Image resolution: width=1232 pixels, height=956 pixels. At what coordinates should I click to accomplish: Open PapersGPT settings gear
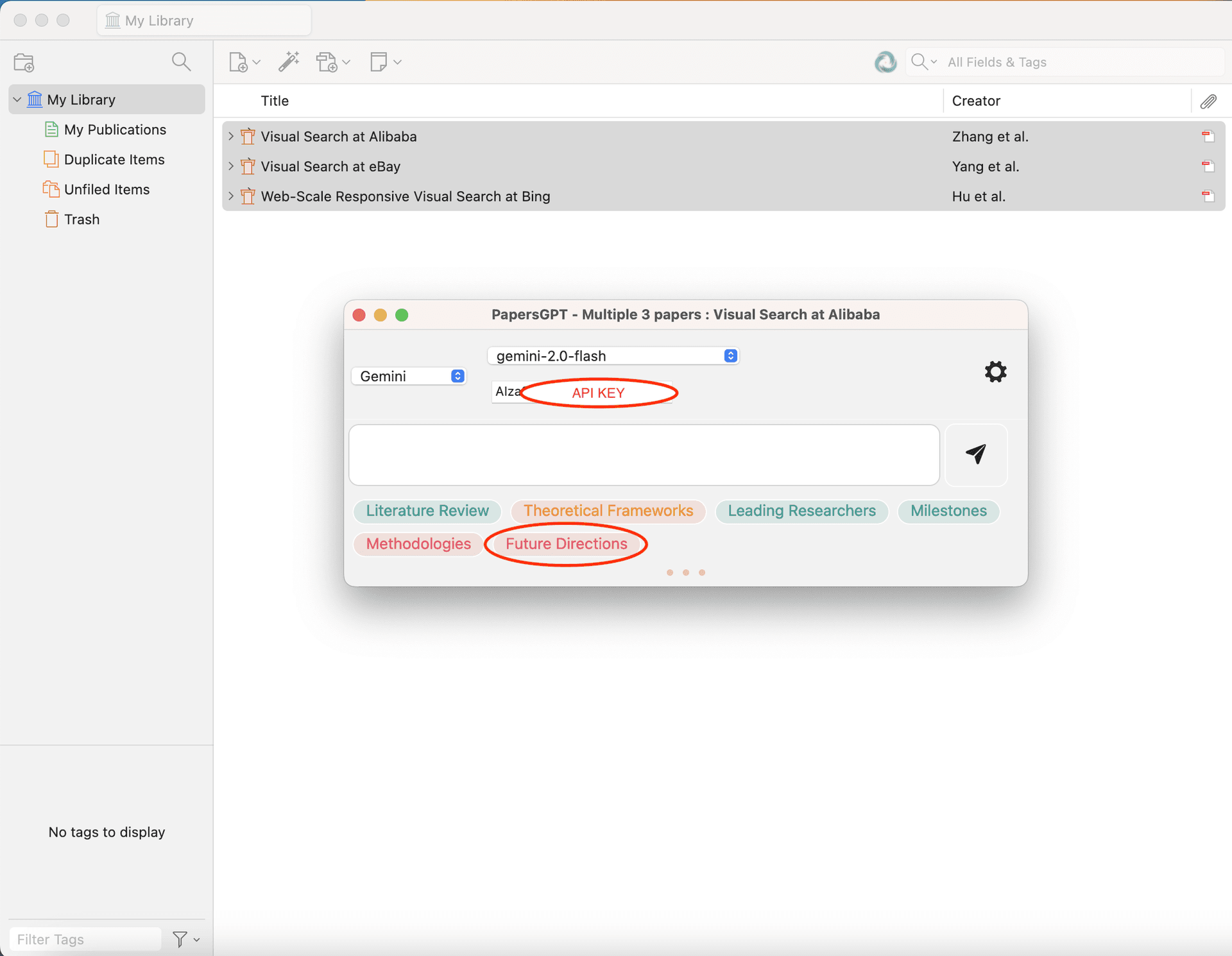pyautogui.click(x=995, y=371)
